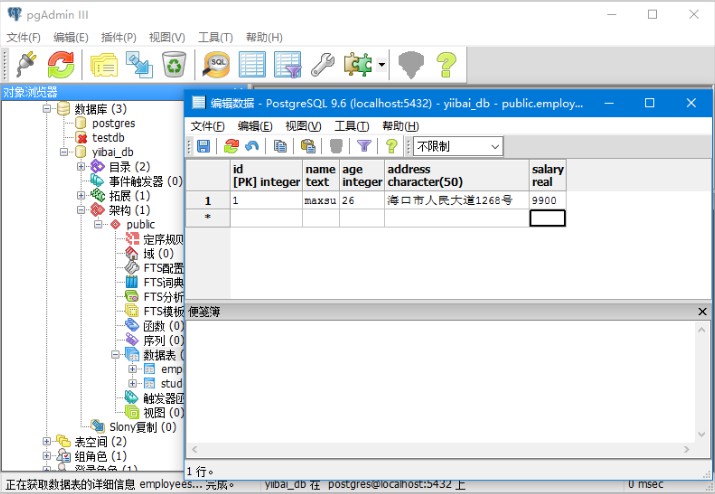The width and height of the screenshot is (715, 494).
Task: Collapse the public schema node
Action: [98, 224]
